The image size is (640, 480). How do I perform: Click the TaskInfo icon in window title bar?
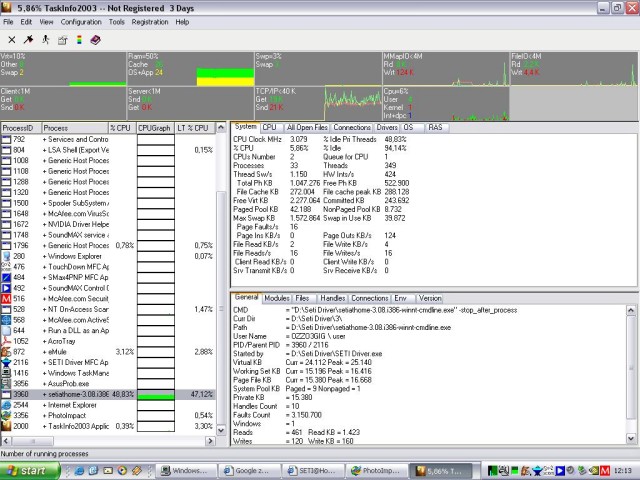click(7, 8)
